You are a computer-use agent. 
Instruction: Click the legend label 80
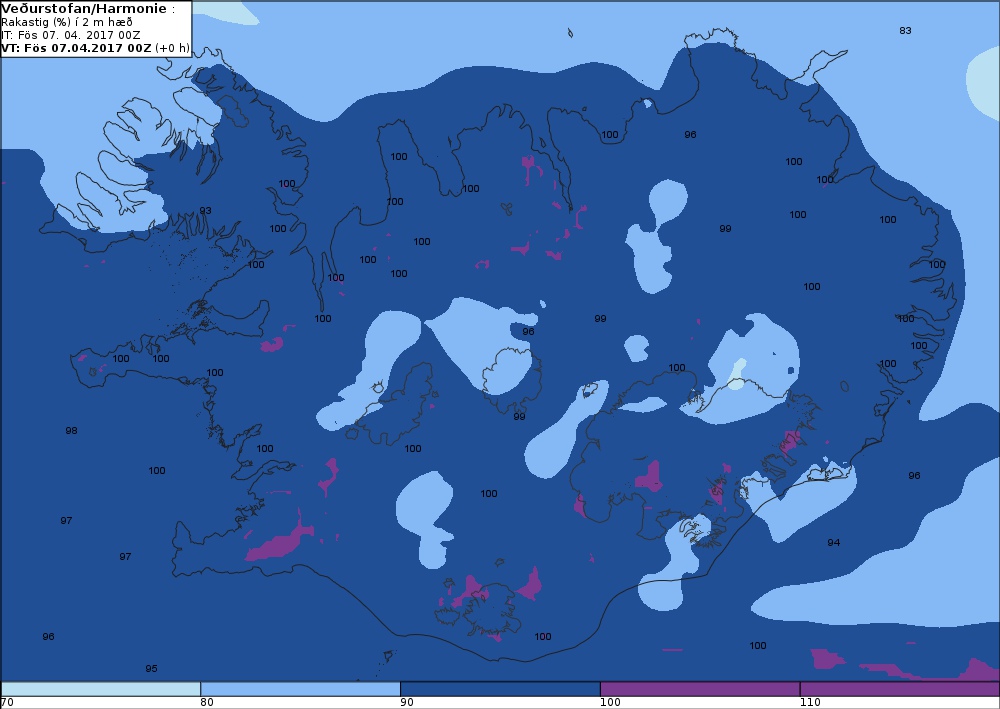pos(207,702)
